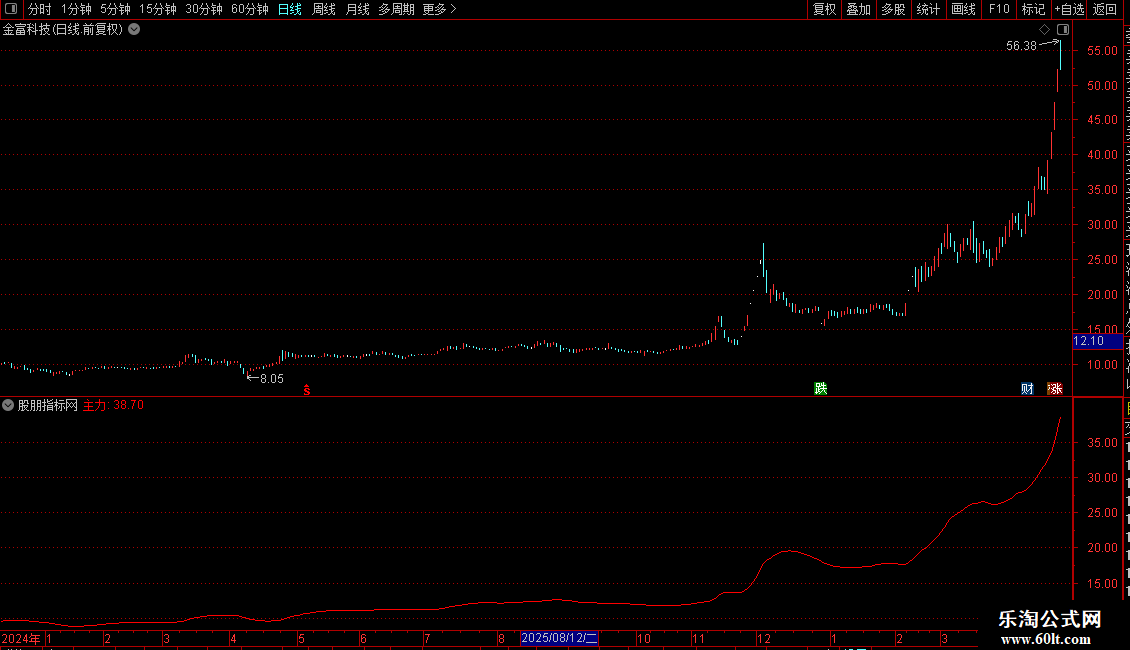Click the 统计 statistics button

pyautogui.click(x=928, y=9)
